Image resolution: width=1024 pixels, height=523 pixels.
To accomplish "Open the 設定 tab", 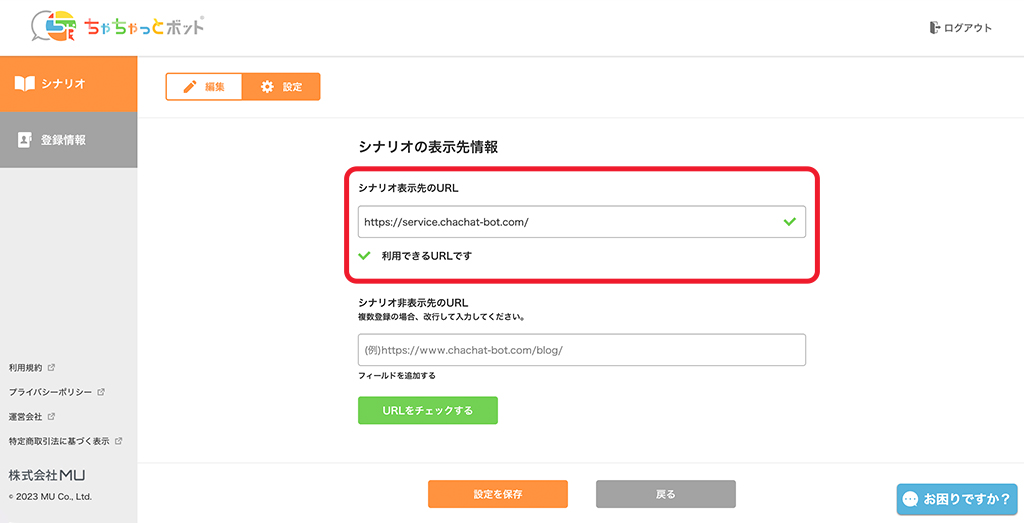I will [281, 87].
